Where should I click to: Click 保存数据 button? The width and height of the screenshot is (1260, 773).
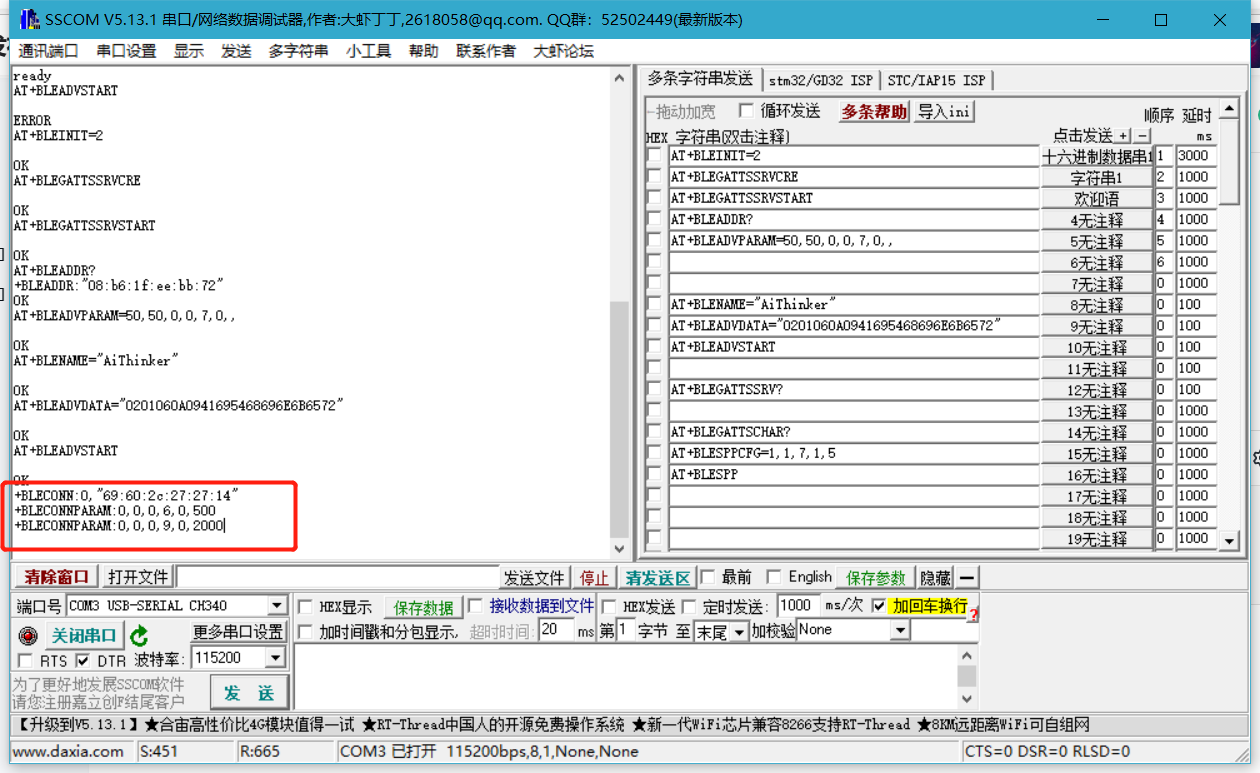tap(424, 608)
